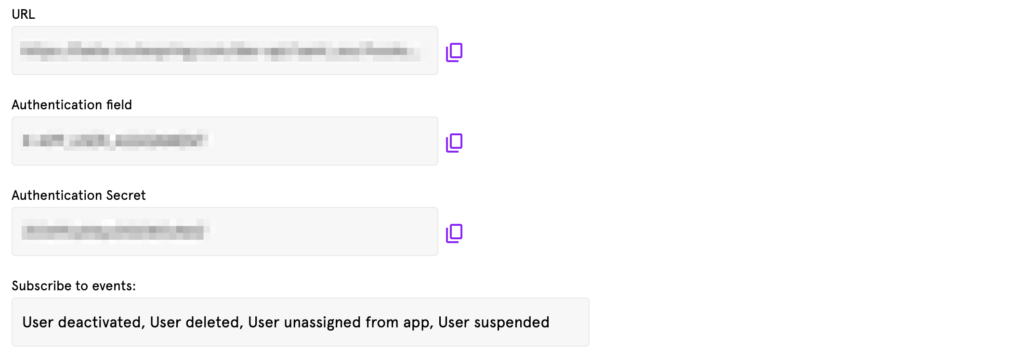
Task: Copy the Authentication Secret to clipboard
Action: [454, 233]
